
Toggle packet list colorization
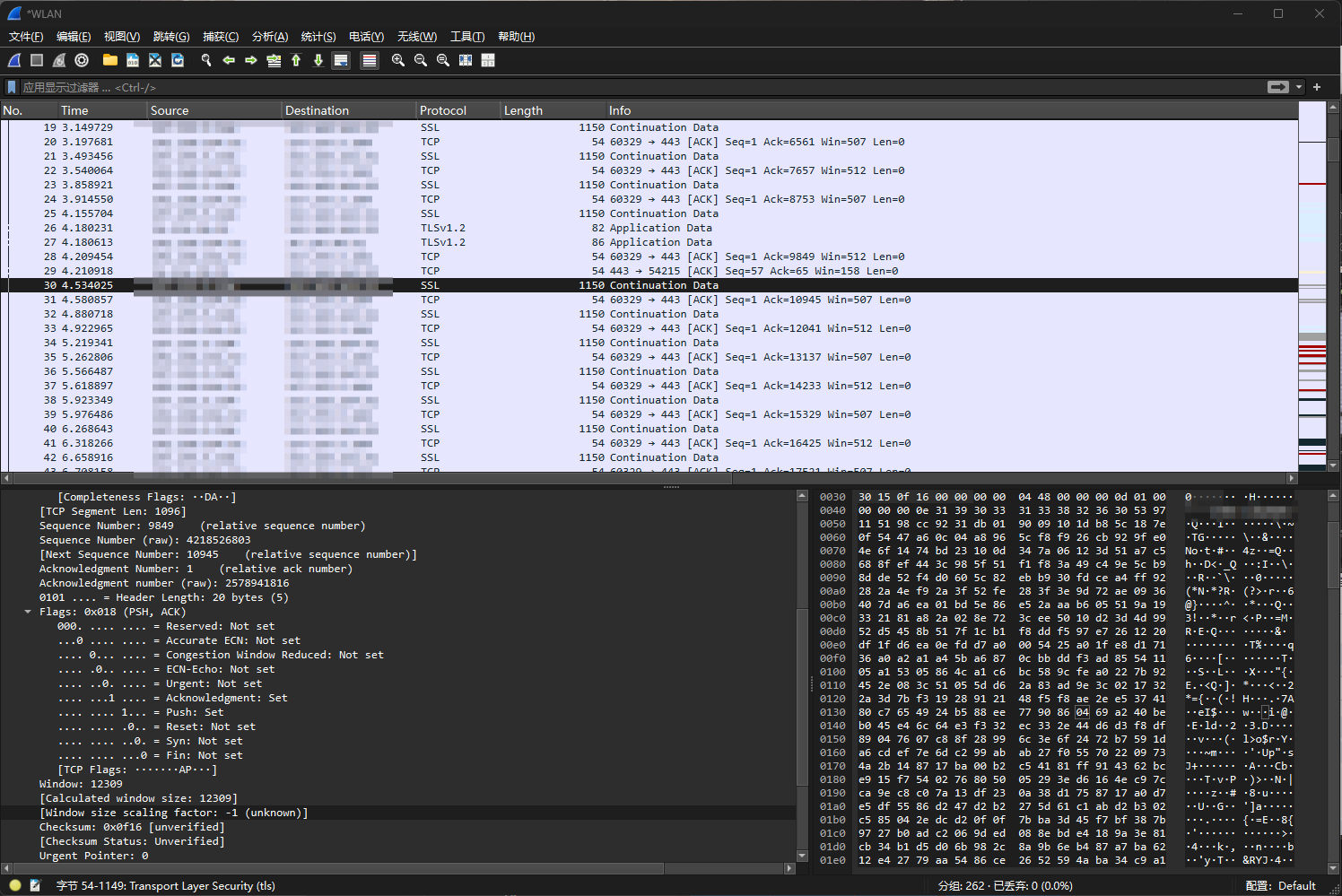coord(370,60)
